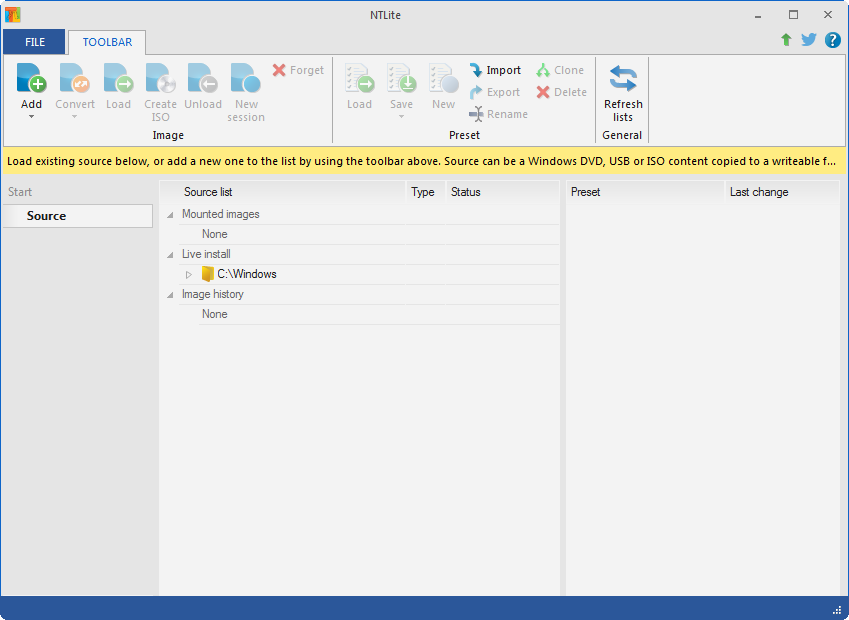This screenshot has height=620, width=849.
Task: Click the New session icon
Action: (x=246, y=78)
